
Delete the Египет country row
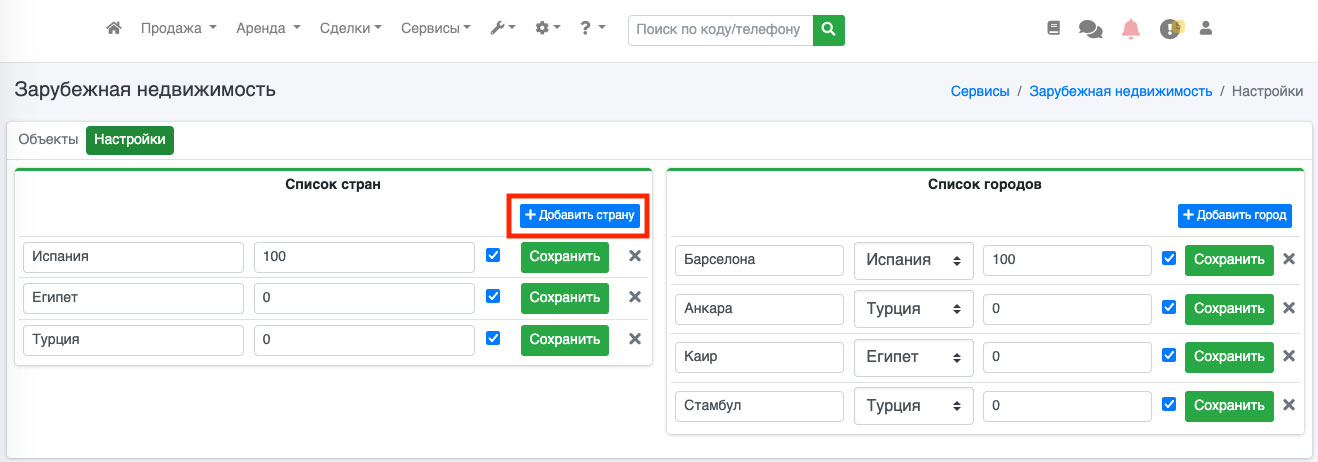(634, 297)
